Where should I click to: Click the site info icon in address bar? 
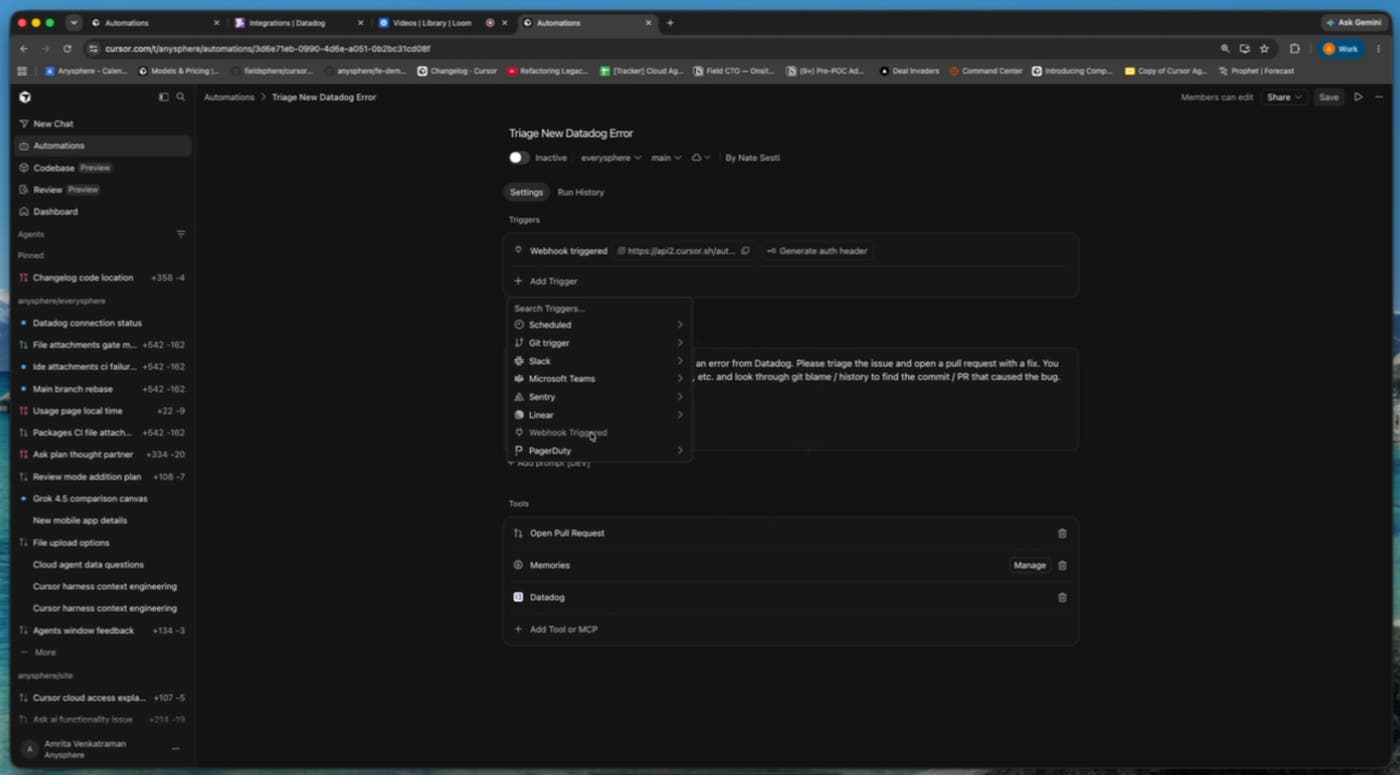click(93, 48)
